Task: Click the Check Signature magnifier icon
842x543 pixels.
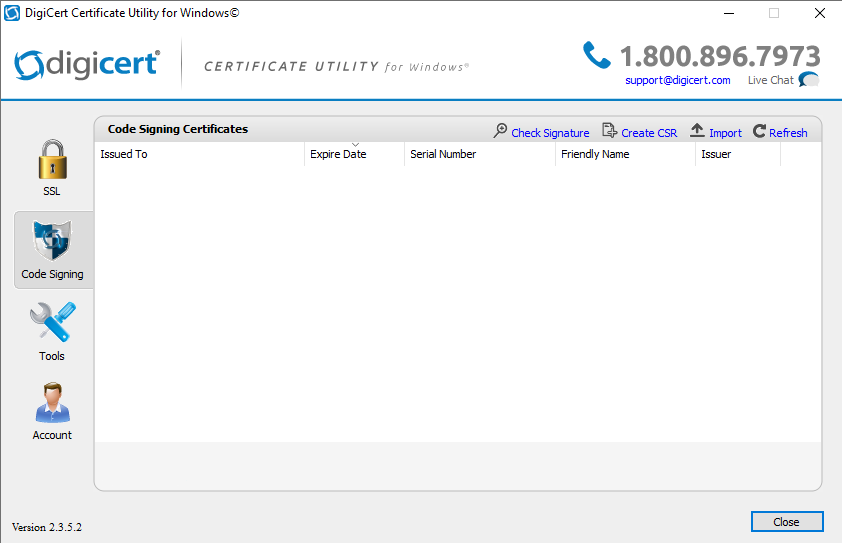Action: pyautogui.click(x=500, y=131)
